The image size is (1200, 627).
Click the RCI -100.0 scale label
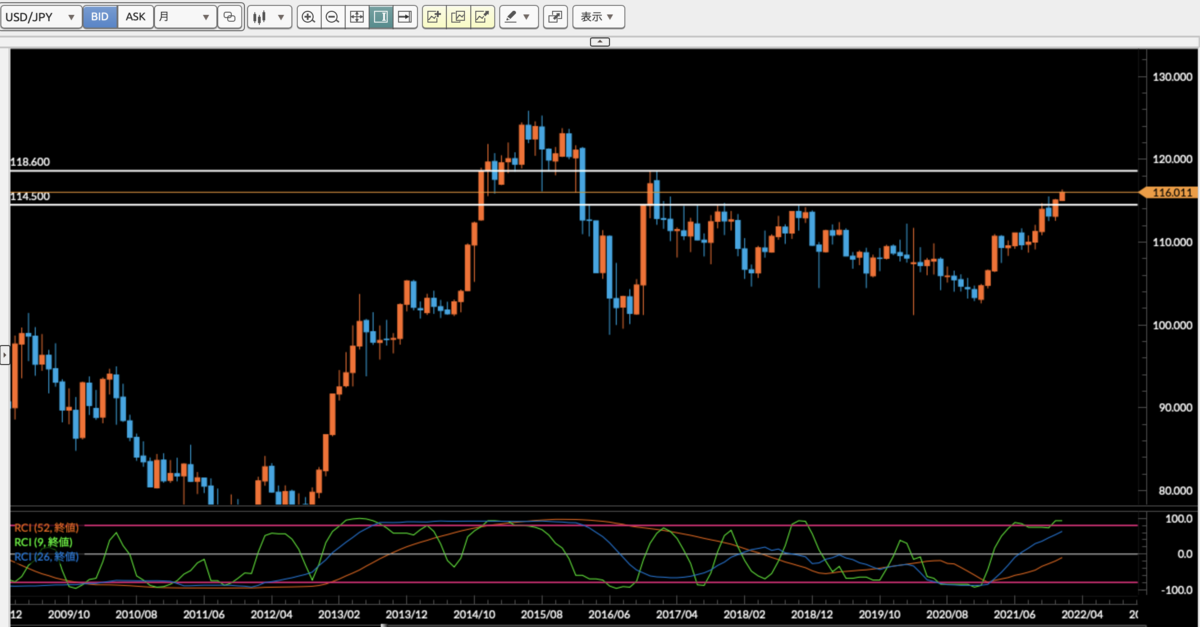point(1176,589)
